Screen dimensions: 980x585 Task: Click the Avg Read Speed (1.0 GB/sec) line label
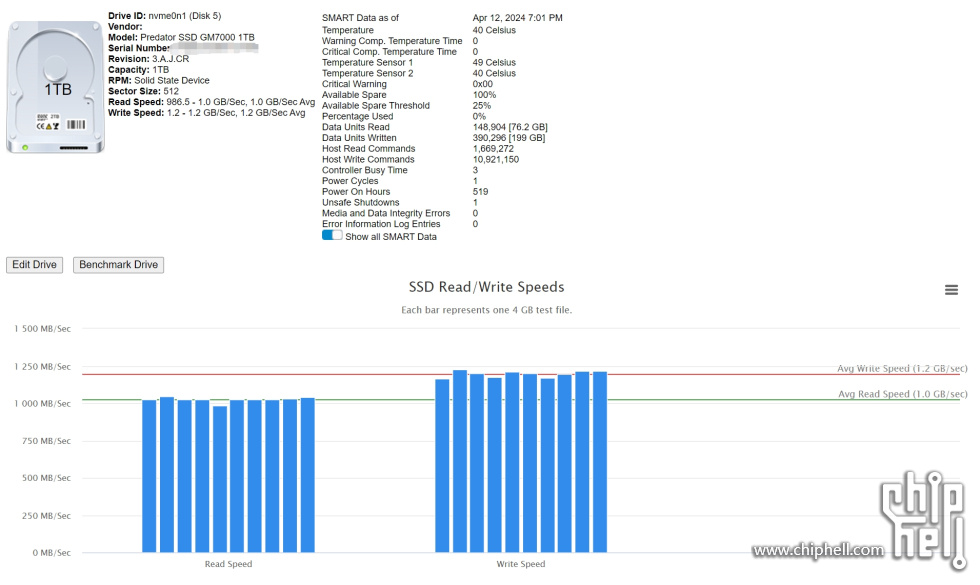pyautogui.click(x=902, y=394)
